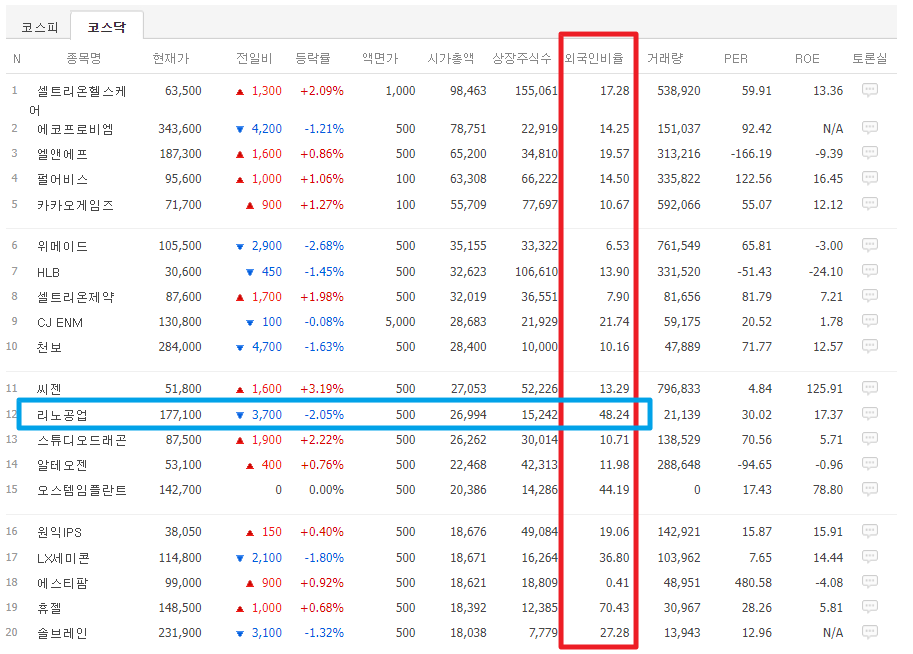Click the 전일비 column header
This screenshot has height=654, width=913.
coord(254,58)
